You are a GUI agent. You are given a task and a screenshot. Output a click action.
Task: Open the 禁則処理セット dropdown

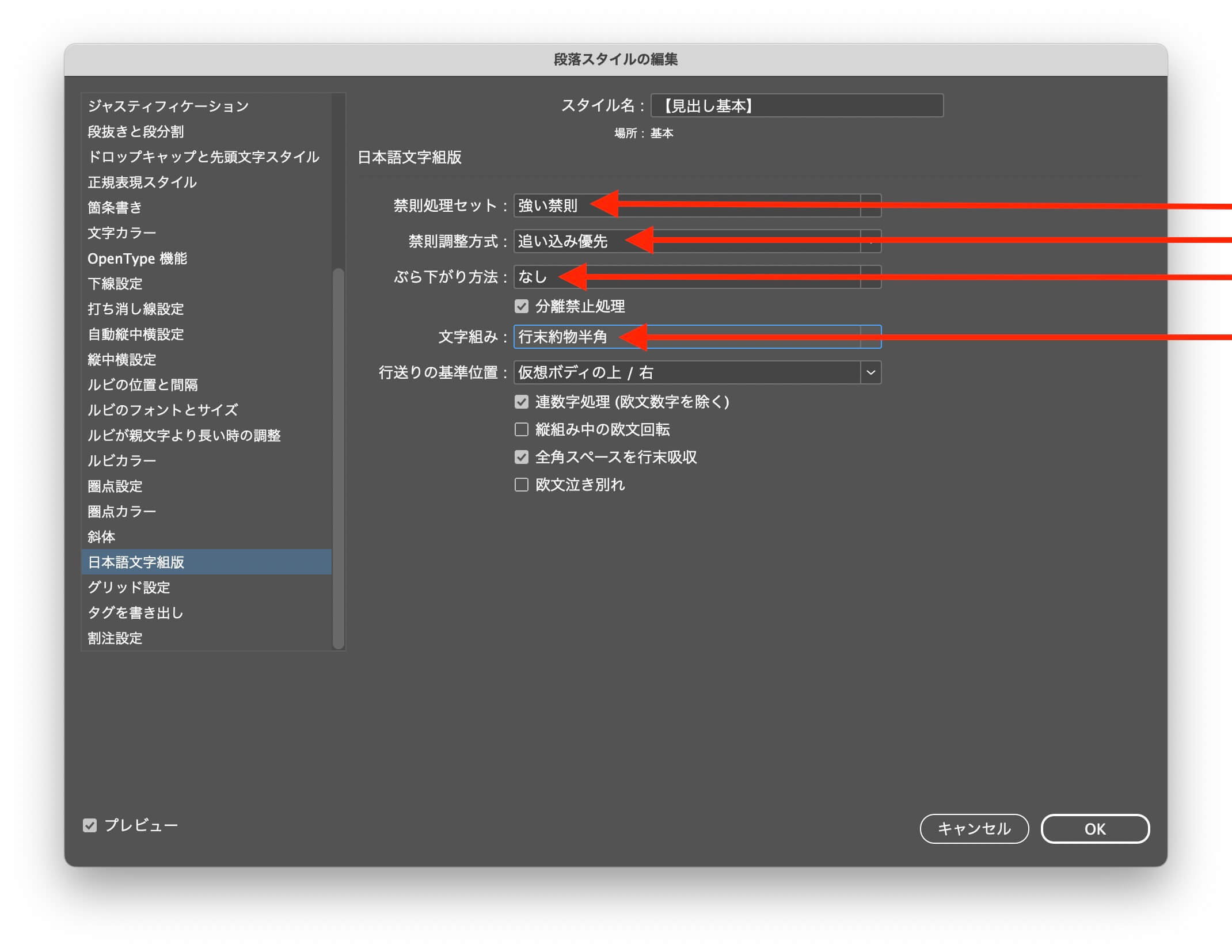pyautogui.click(x=870, y=205)
